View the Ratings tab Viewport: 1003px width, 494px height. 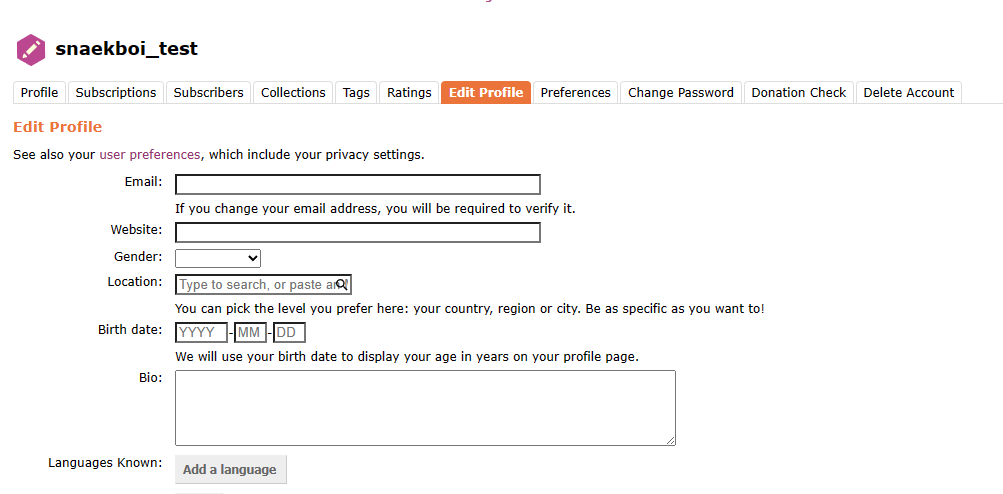(409, 93)
